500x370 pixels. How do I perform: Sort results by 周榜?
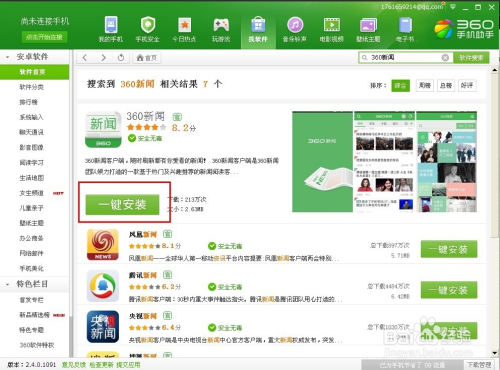[x=425, y=86]
